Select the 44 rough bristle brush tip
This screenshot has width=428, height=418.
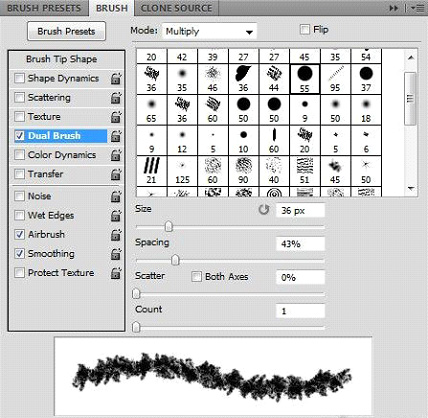click(x=274, y=79)
